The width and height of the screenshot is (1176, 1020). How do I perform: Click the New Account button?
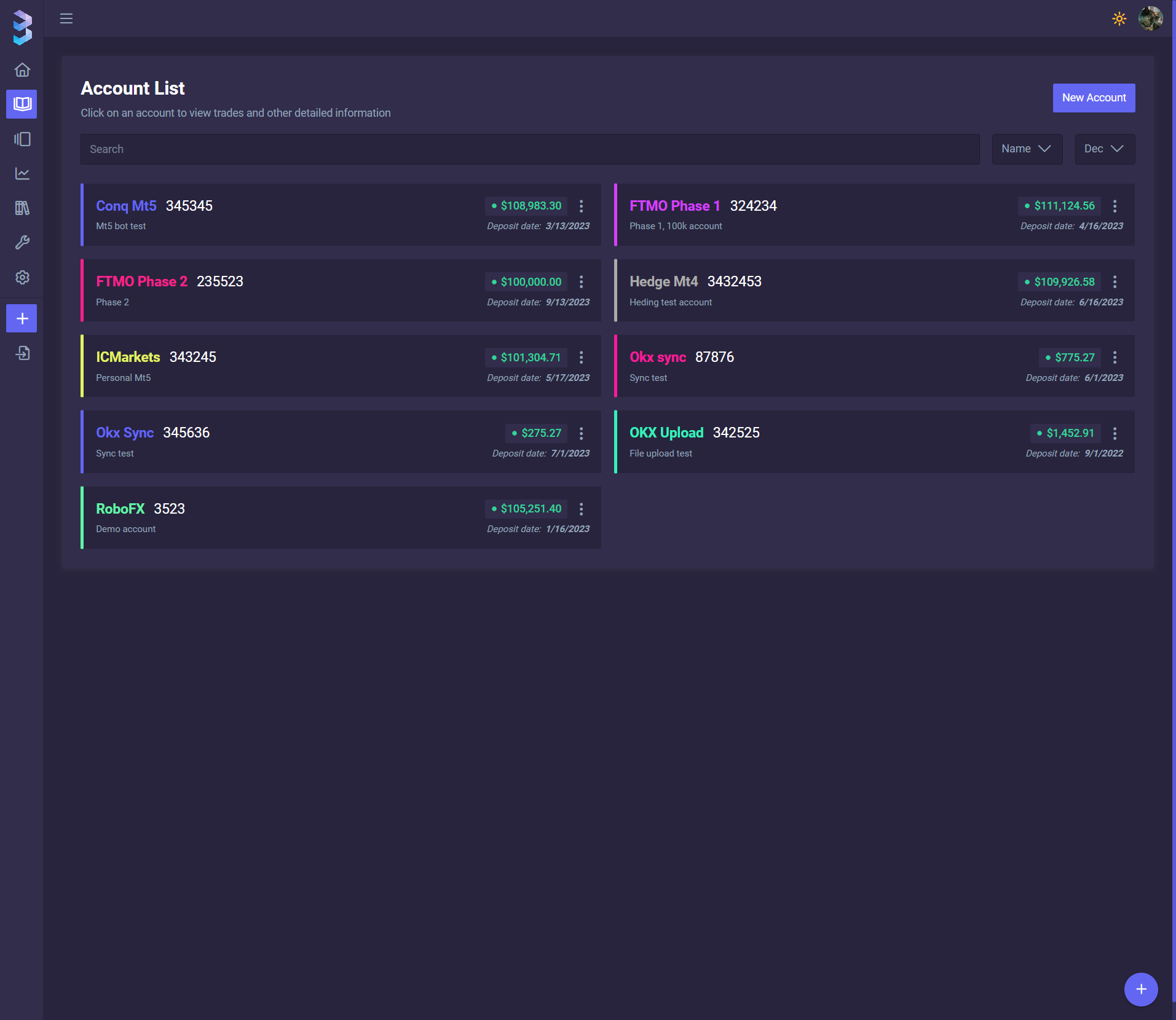[x=1094, y=98]
